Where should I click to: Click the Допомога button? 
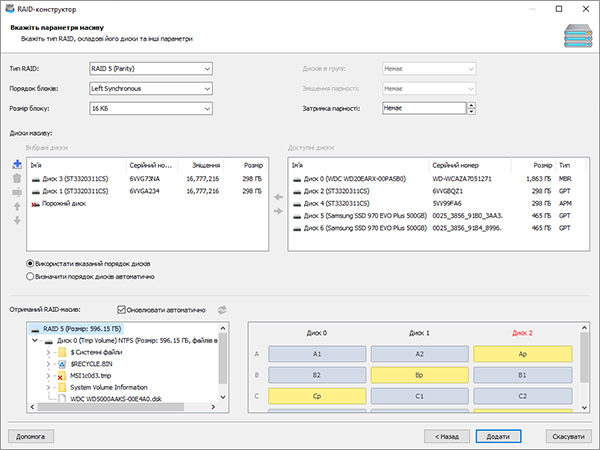31,436
